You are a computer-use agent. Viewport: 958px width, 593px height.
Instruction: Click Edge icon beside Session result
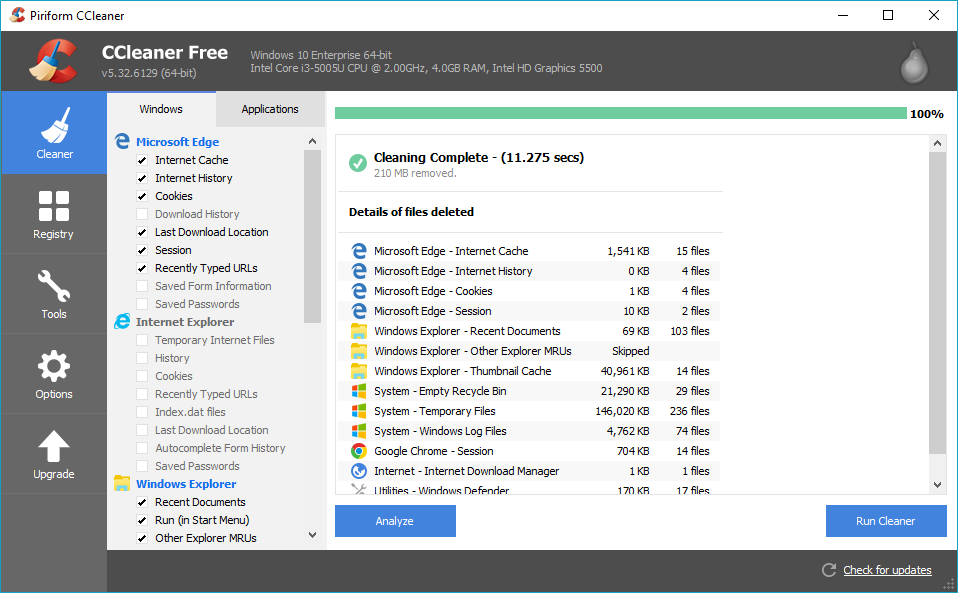pos(359,311)
